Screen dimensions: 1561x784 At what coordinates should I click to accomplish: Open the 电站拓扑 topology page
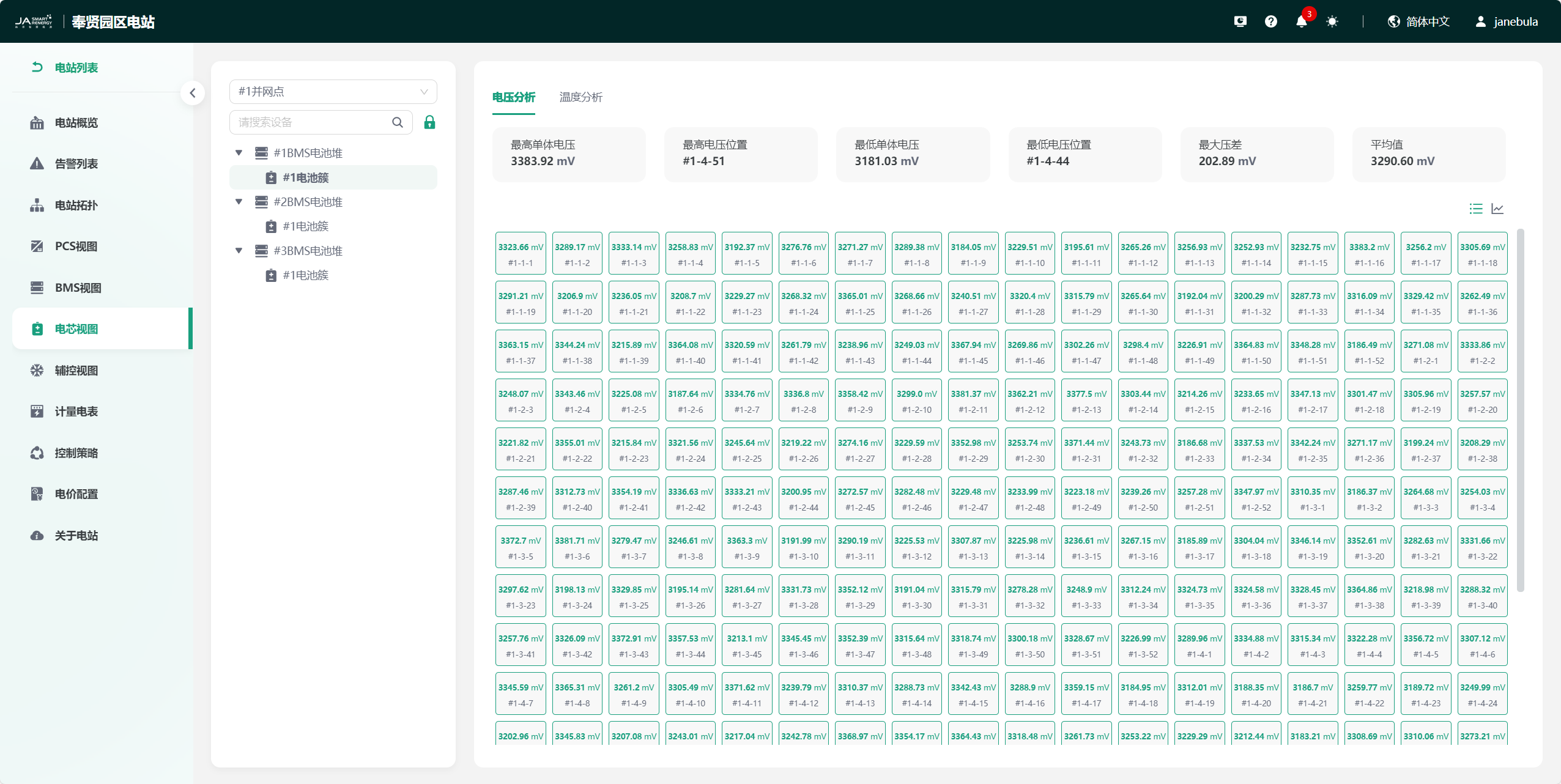(x=76, y=205)
